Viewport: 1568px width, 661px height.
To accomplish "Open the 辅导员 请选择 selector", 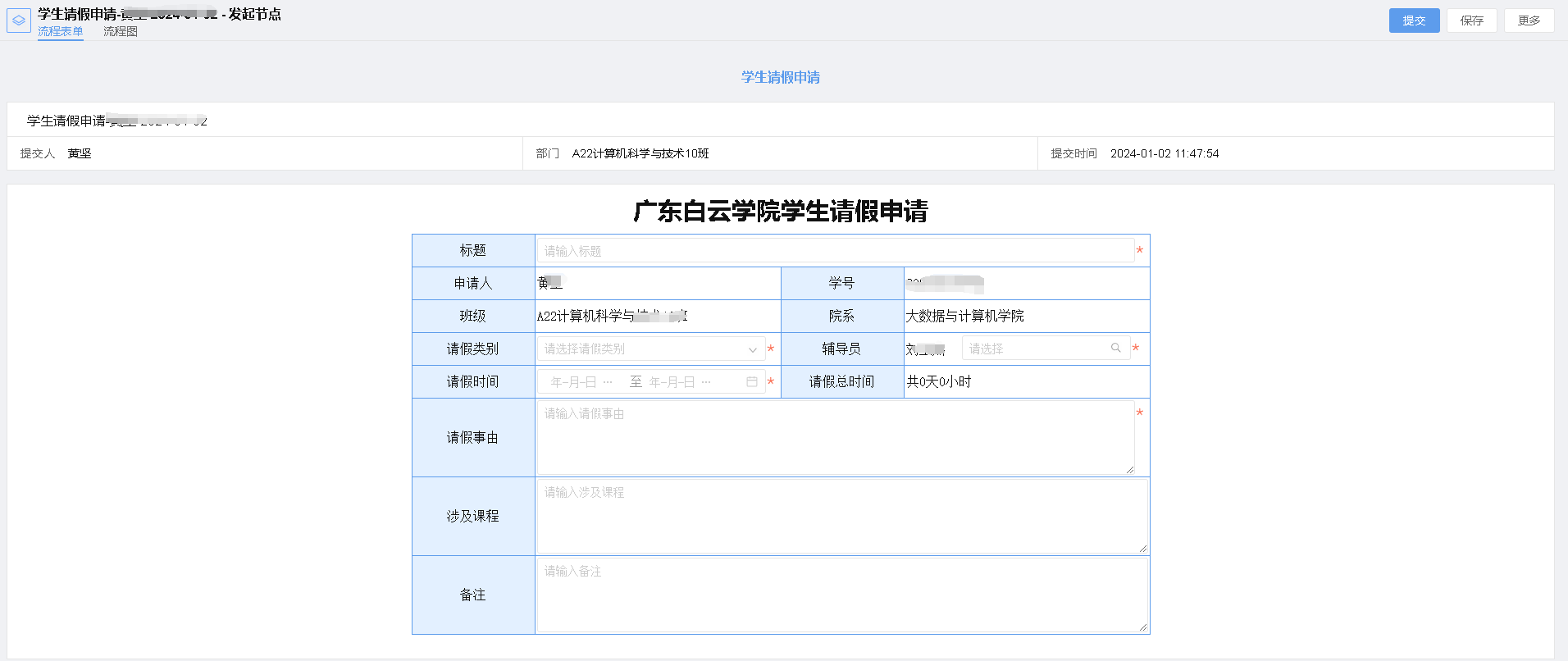I will coord(1037,349).
